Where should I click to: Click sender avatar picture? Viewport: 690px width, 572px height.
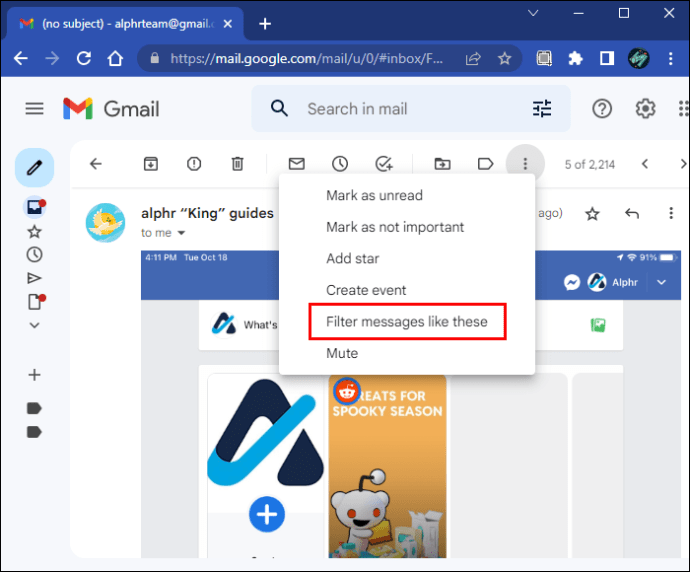pyautogui.click(x=105, y=223)
